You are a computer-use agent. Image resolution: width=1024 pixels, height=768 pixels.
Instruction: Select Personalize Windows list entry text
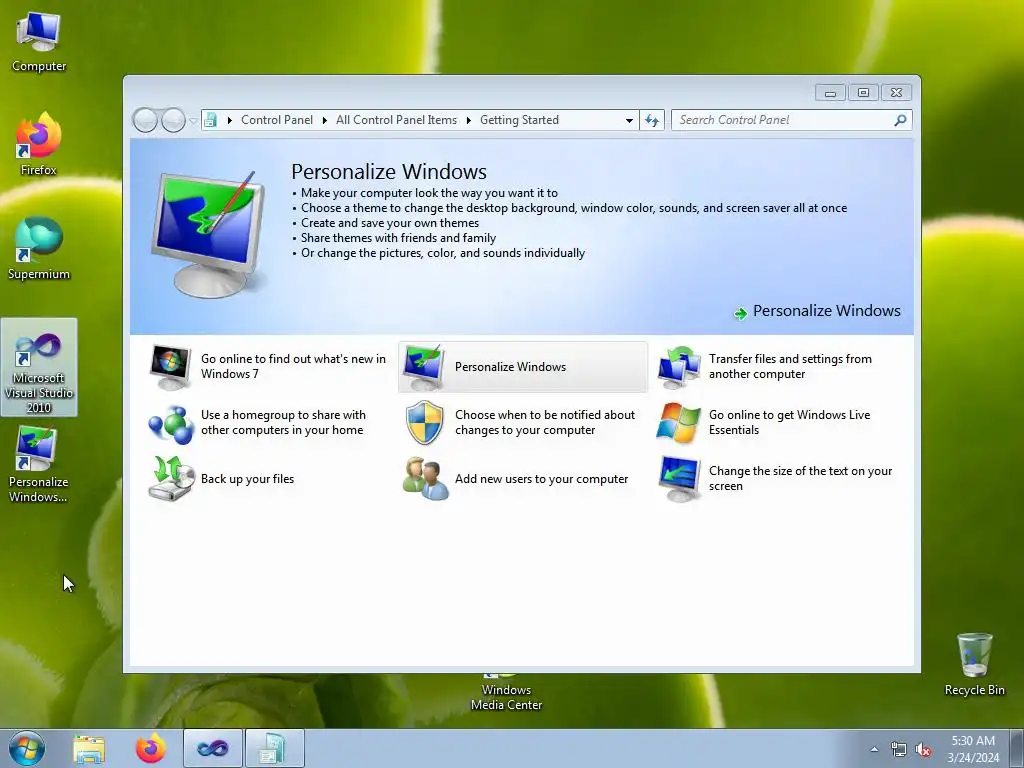click(510, 367)
